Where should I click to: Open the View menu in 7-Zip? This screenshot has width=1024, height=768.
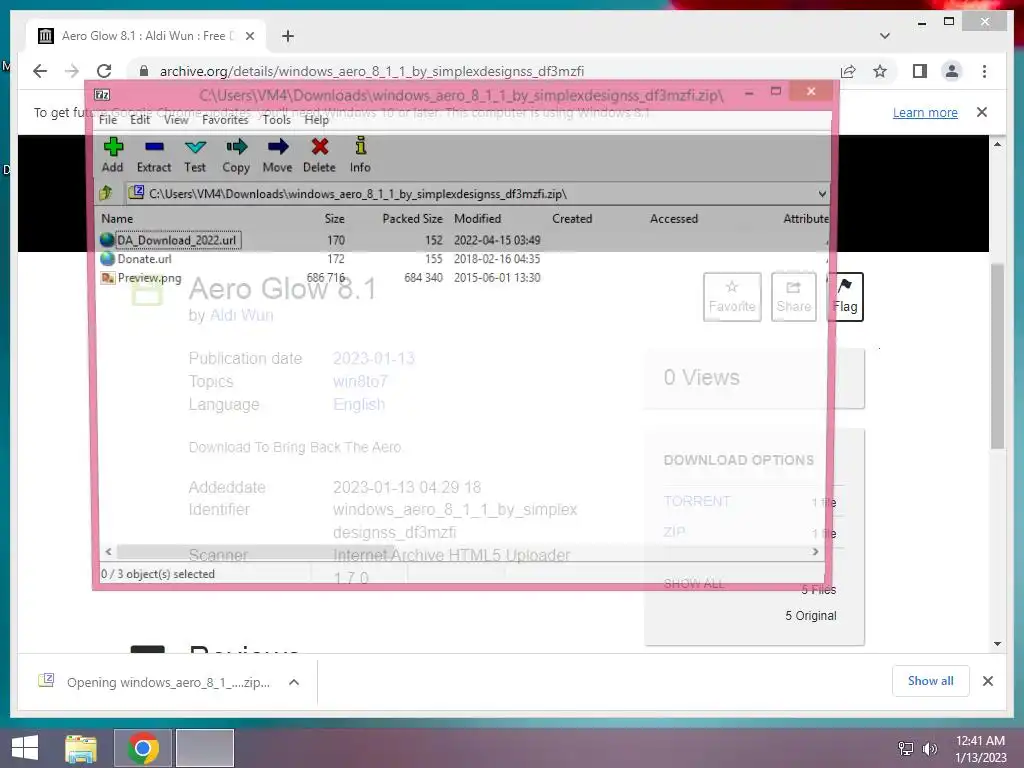tap(176, 120)
